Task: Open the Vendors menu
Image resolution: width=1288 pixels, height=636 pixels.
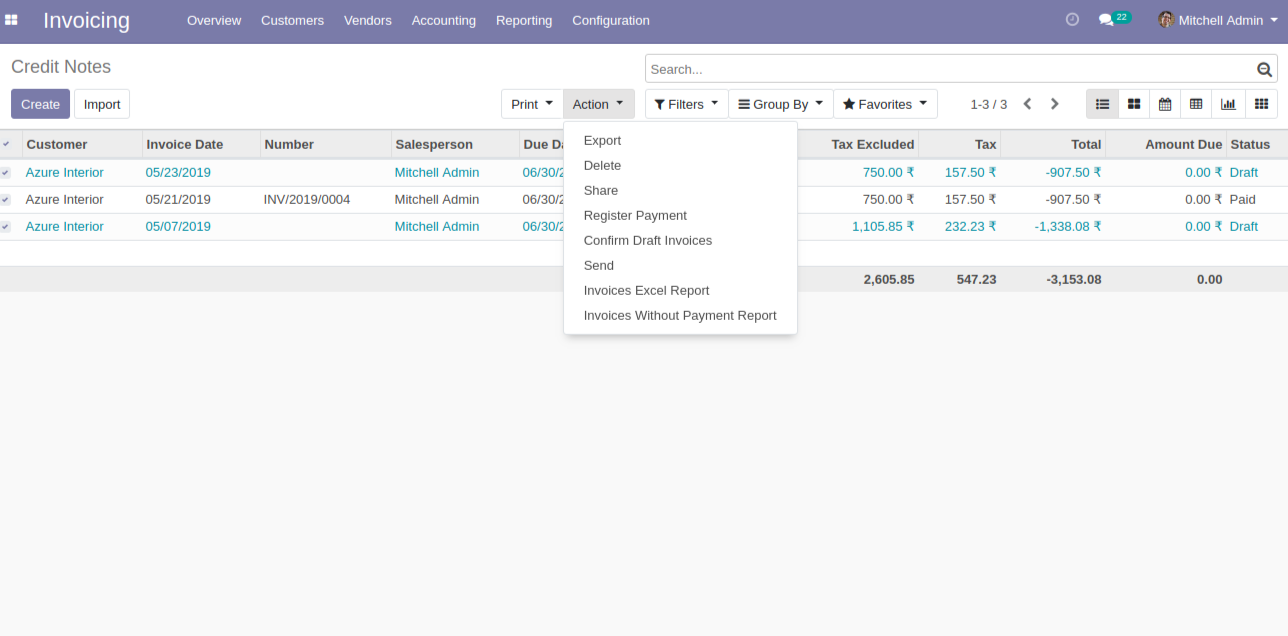Action: tap(368, 20)
